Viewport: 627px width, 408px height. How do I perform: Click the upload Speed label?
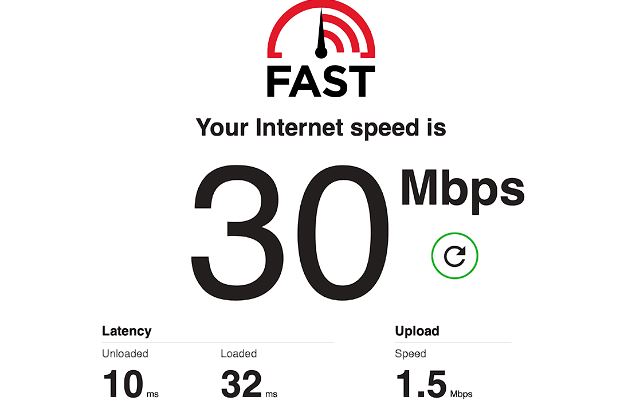[410, 354]
